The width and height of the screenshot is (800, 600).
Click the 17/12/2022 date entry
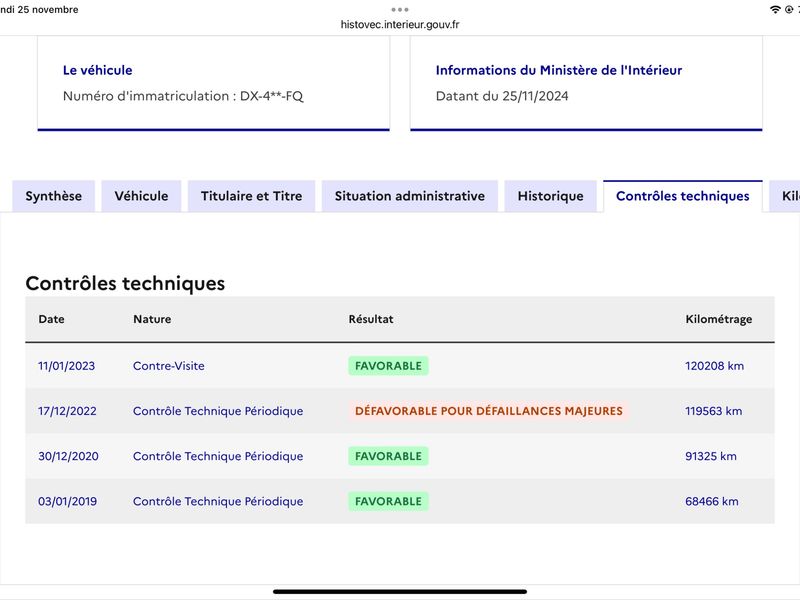coord(67,411)
